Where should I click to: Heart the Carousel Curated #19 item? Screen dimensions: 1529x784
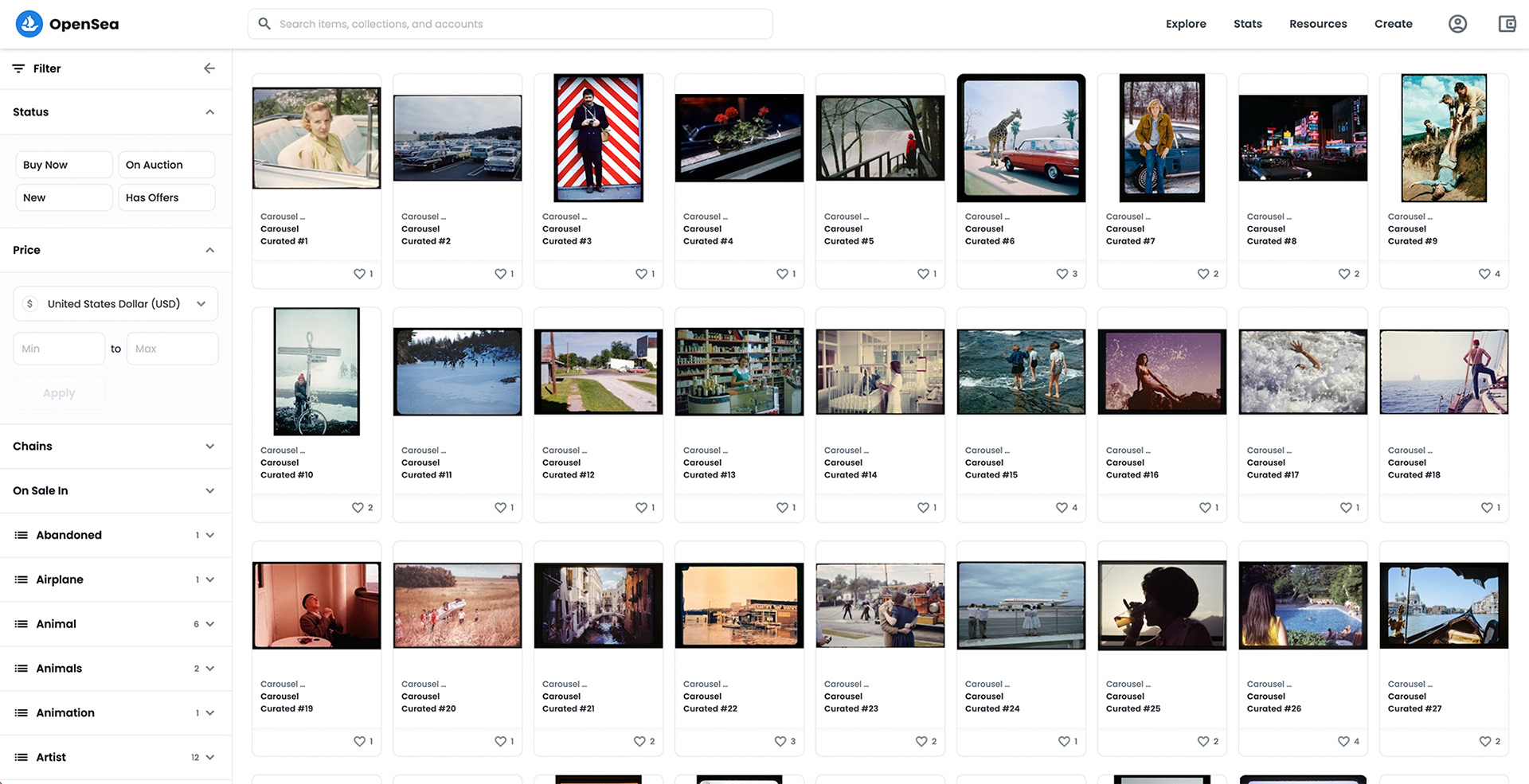click(359, 742)
